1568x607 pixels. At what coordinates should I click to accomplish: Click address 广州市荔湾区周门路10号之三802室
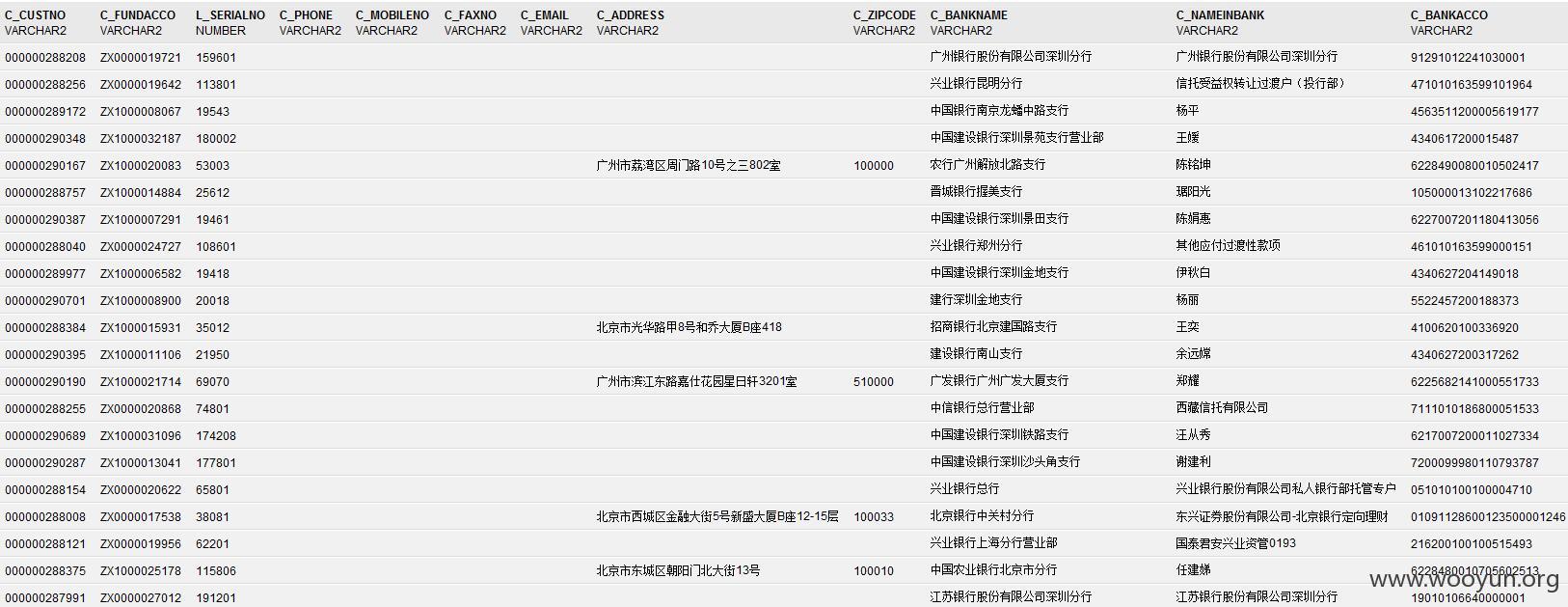coord(689,166)
